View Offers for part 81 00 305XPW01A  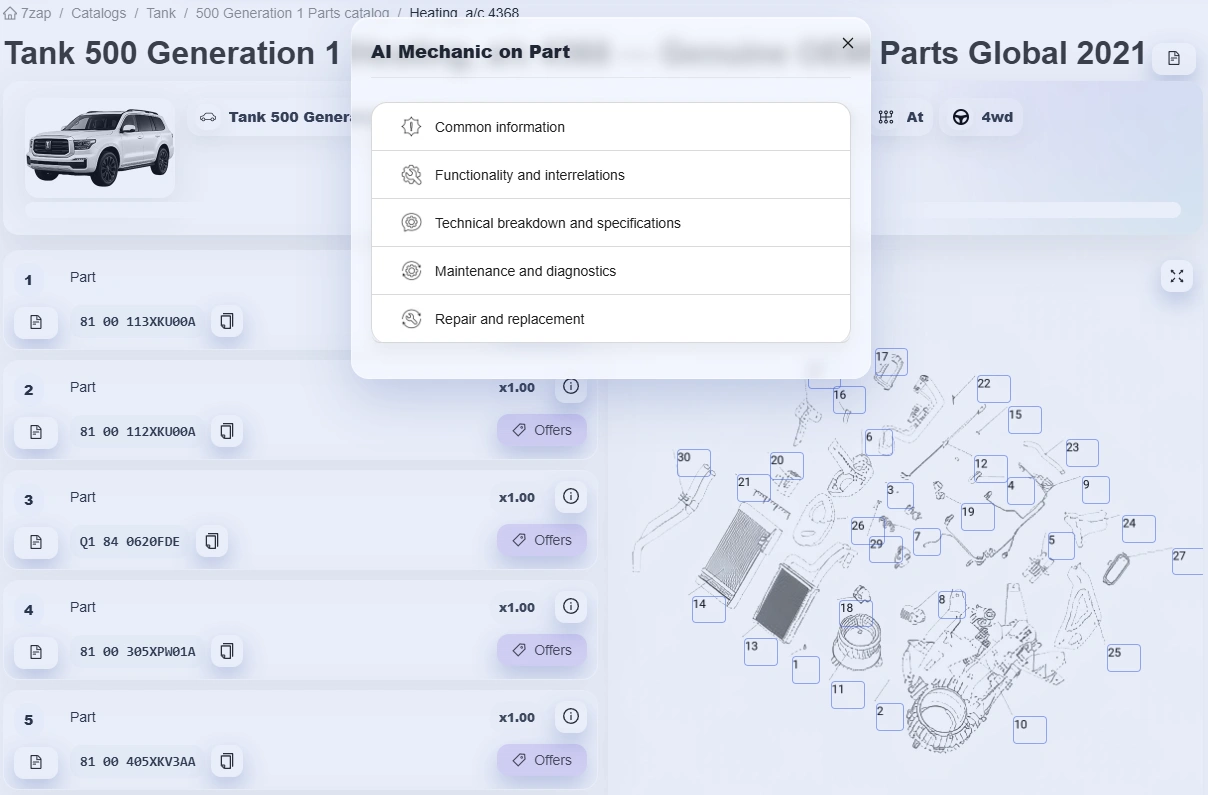[x=542, y=650]
